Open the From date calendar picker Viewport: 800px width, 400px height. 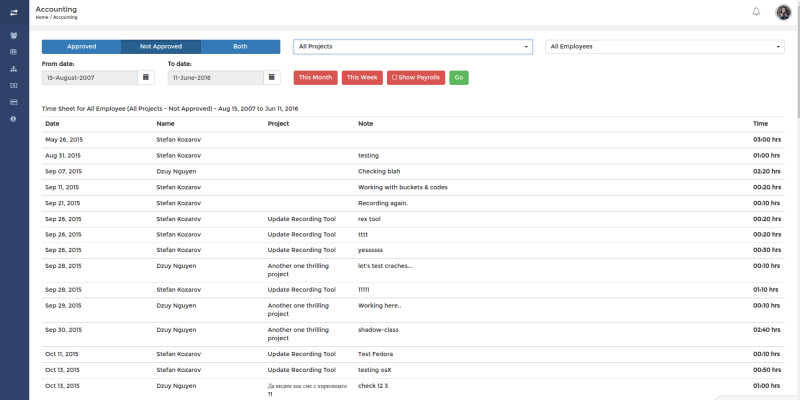(146, 78)
